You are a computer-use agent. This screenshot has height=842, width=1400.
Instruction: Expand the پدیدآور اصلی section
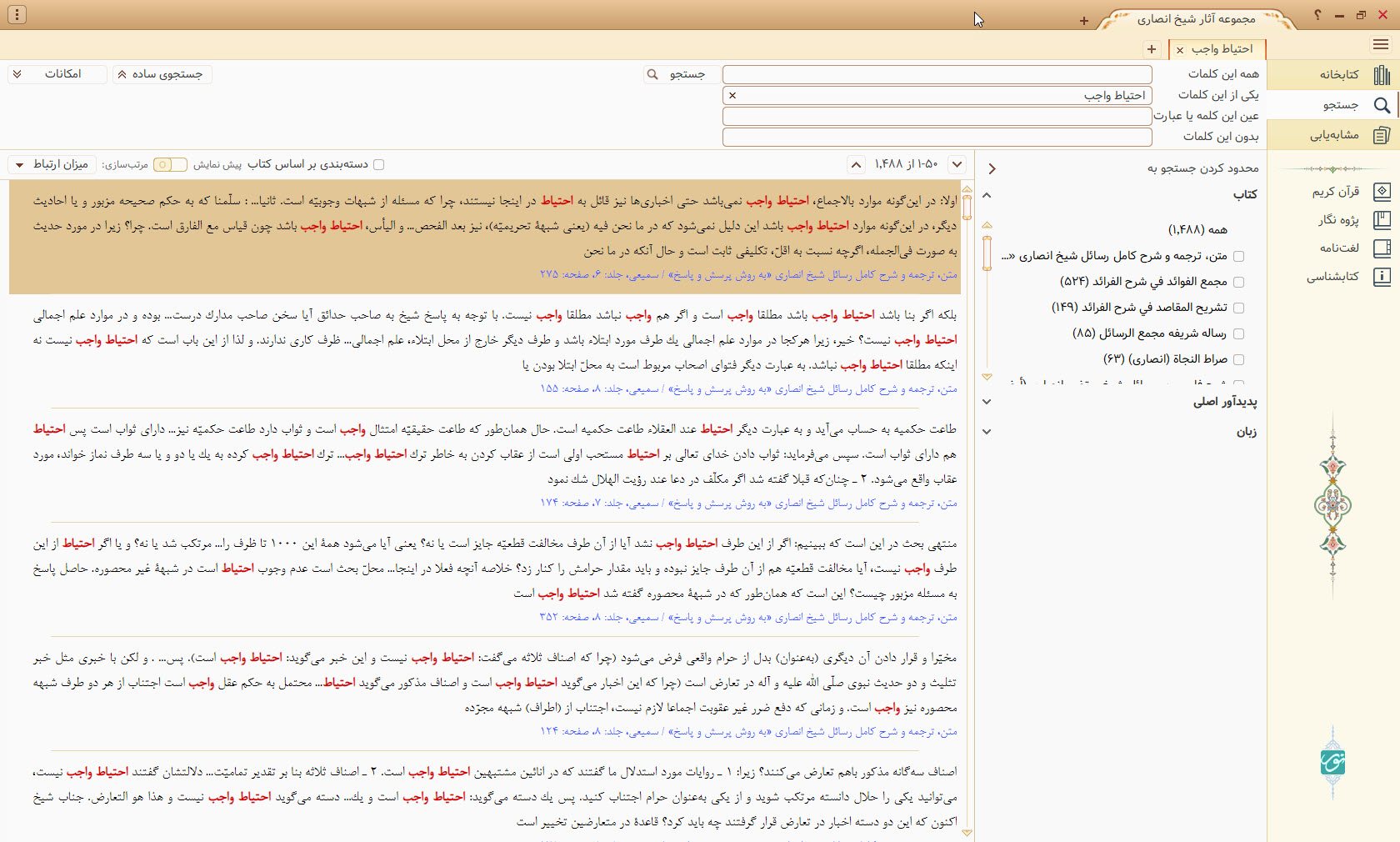pos(987,402)
